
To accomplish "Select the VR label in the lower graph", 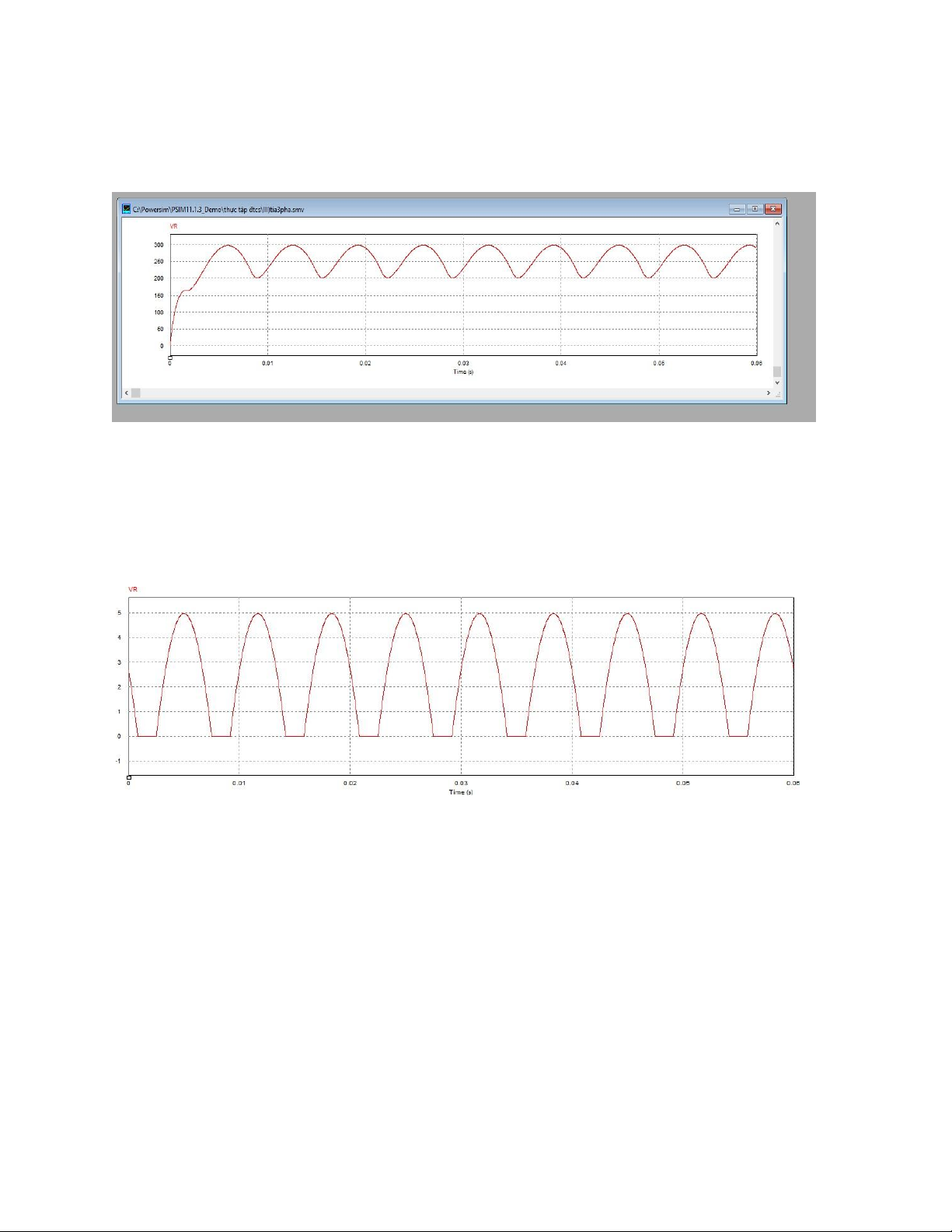I will (133, 590).
